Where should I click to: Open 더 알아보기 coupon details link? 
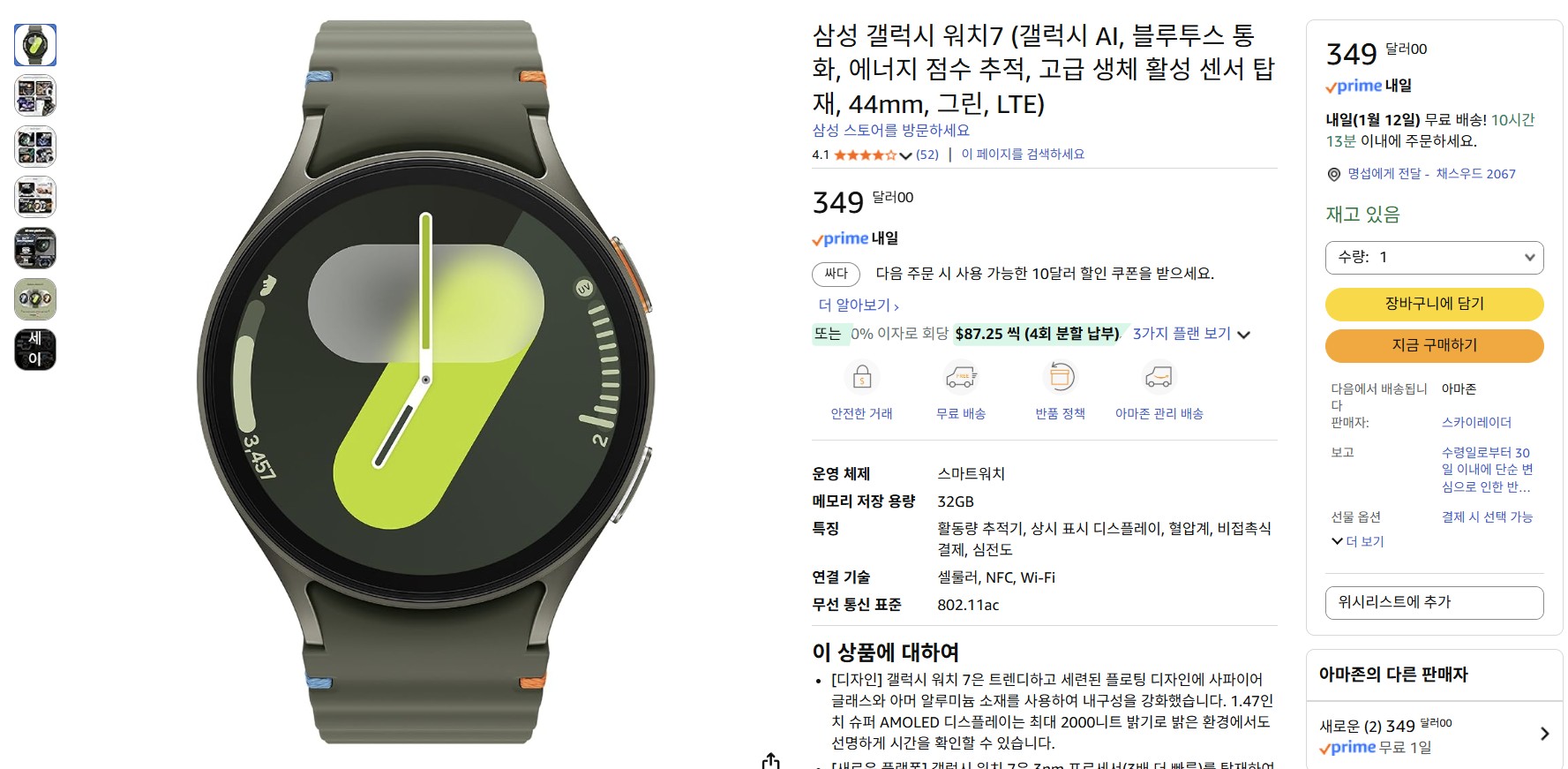tap(859, 305)
